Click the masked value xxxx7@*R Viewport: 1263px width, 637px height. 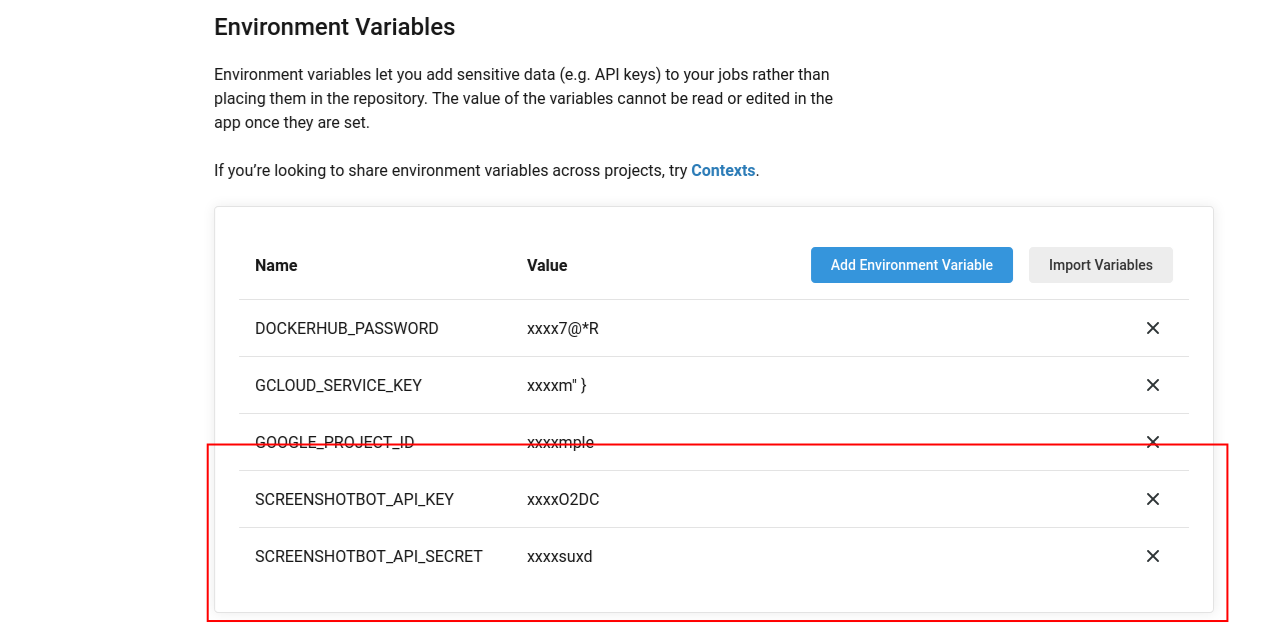(563, 328)
